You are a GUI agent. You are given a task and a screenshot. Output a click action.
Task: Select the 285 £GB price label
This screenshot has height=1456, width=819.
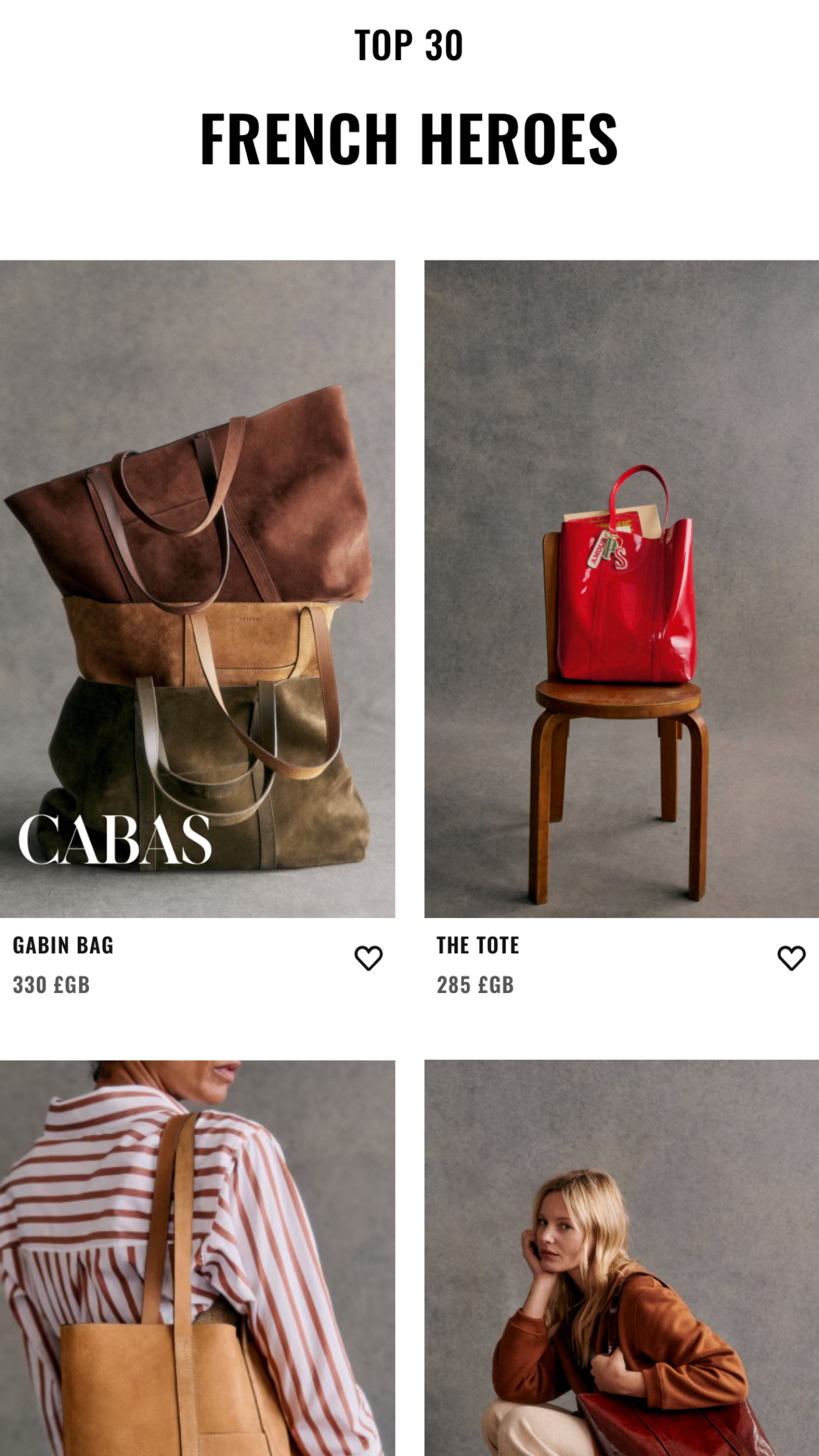point(475,985)
